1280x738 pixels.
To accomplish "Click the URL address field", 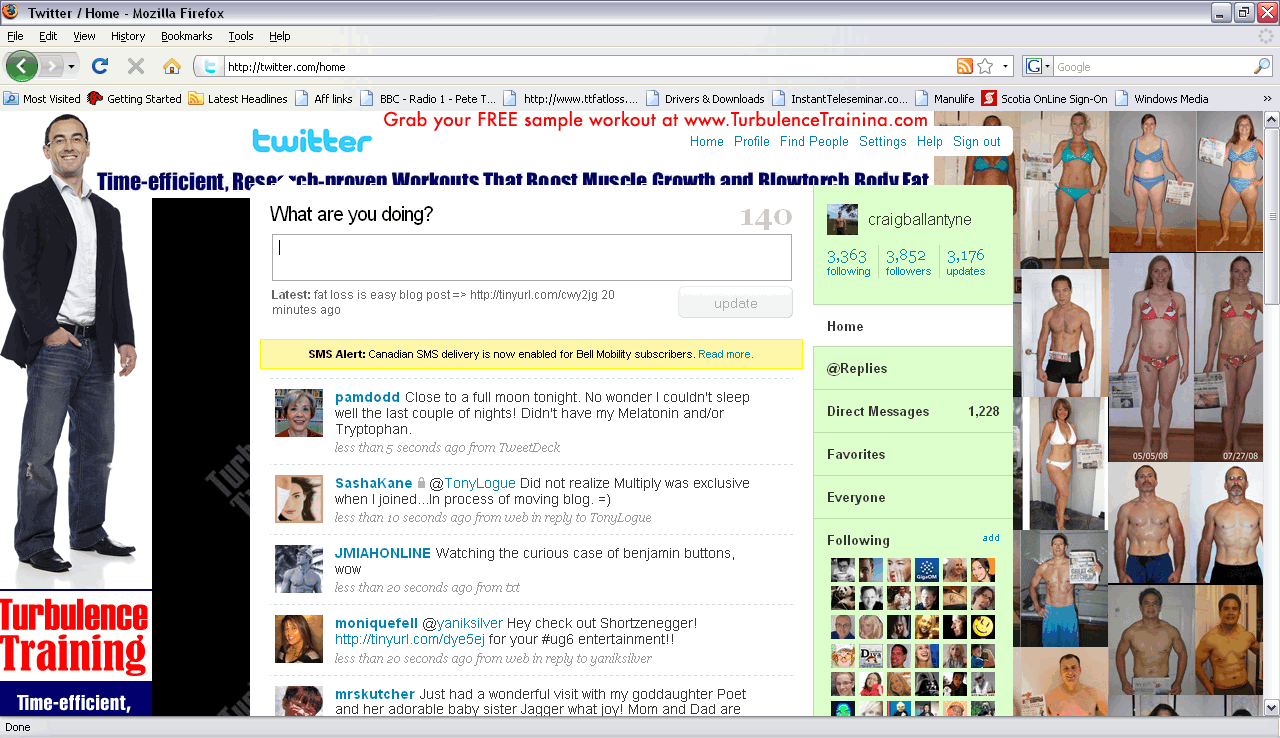I will [x=588, y=67].
